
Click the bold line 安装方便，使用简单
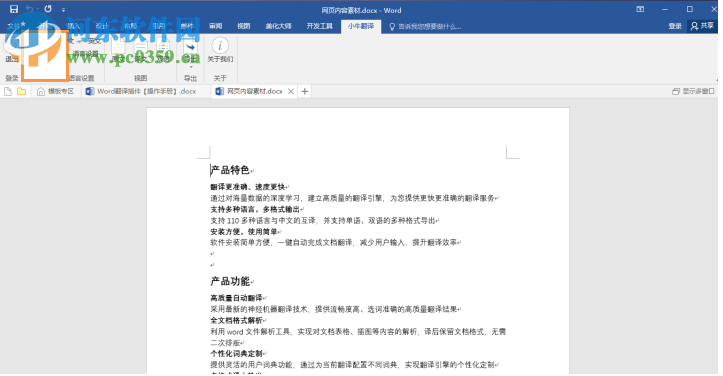click(244, 232)
